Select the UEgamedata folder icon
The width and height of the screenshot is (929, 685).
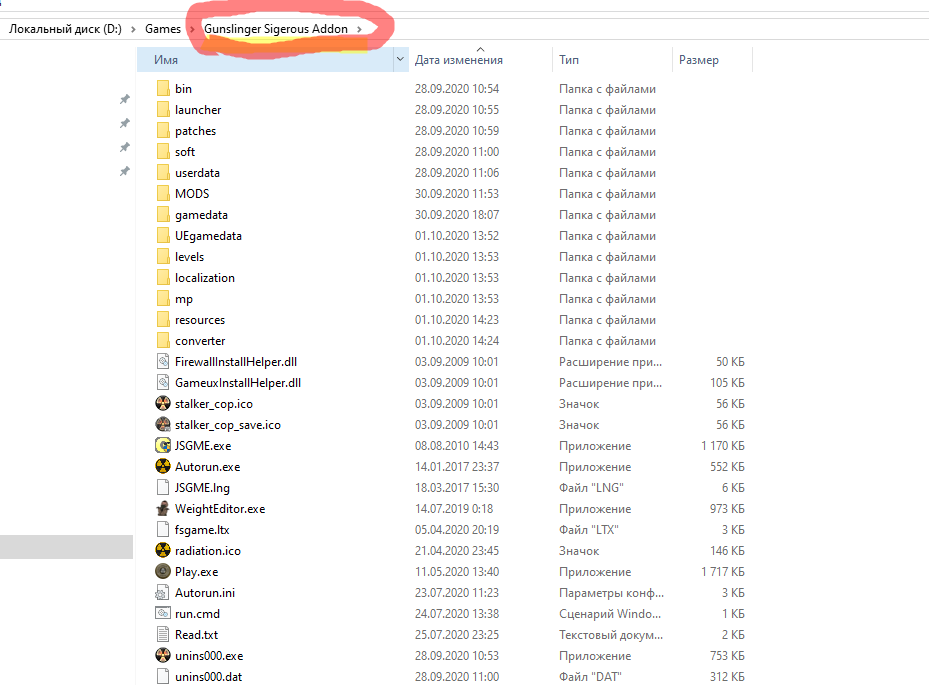[163, 236]
